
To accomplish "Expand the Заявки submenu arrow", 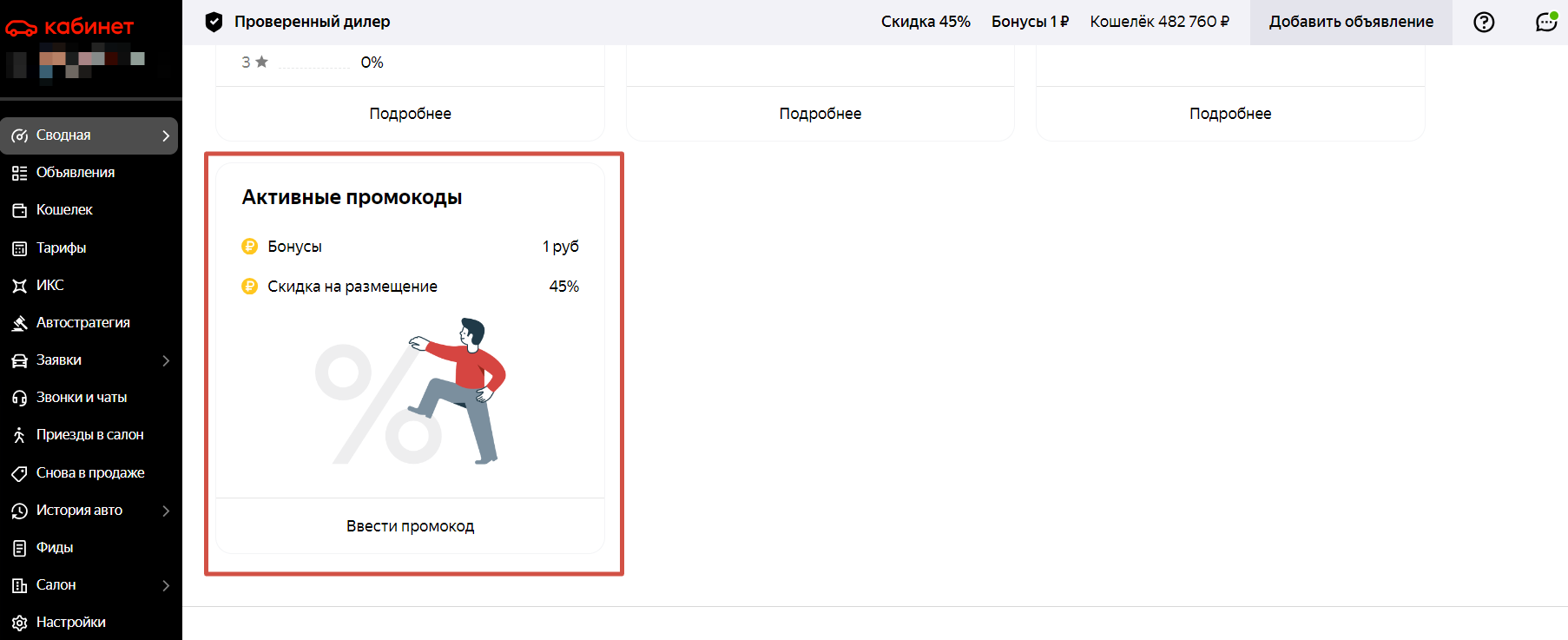I will click(x=166, y=360).
